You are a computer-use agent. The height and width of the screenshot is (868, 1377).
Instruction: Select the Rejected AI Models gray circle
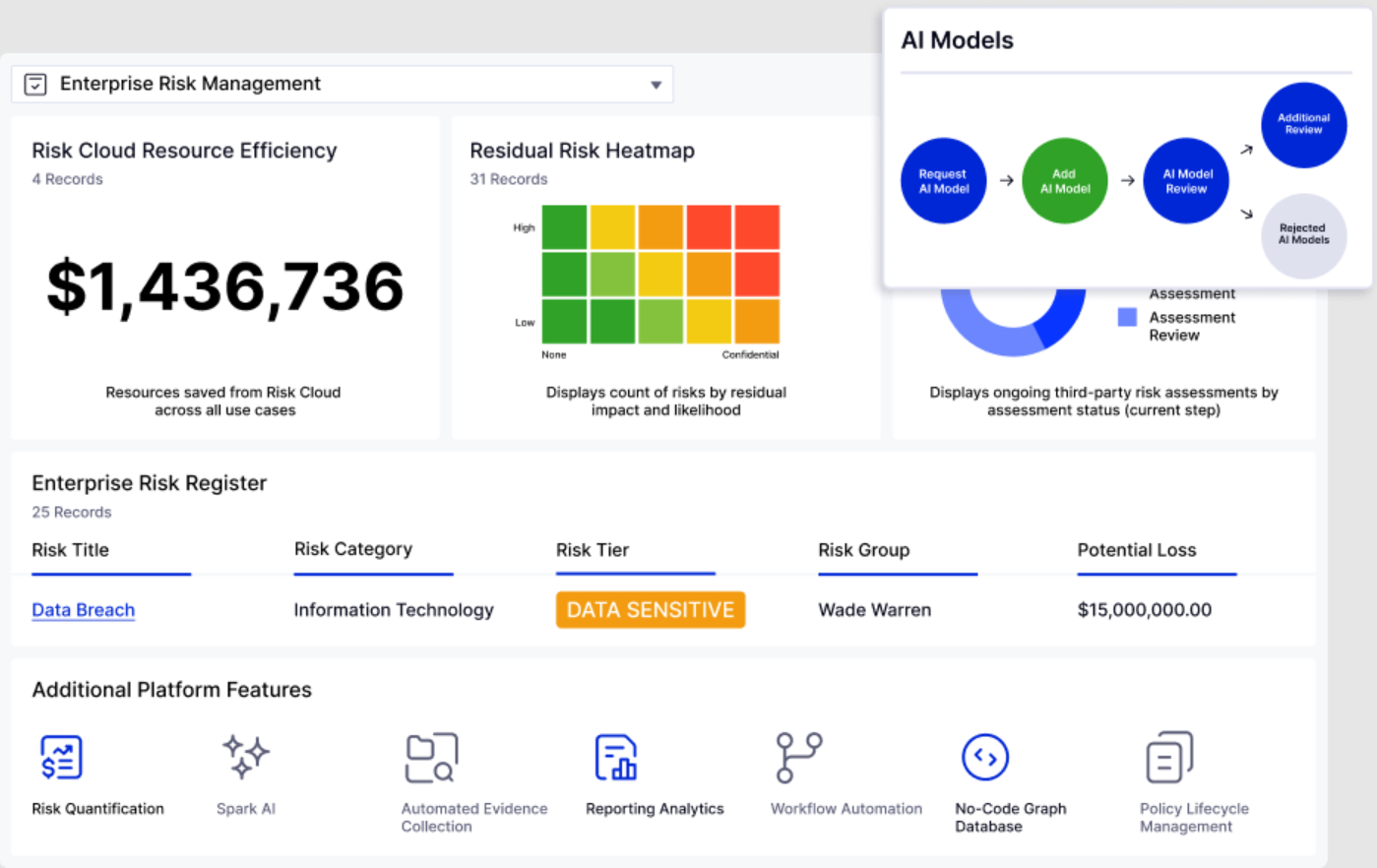tap(1303, 234)
